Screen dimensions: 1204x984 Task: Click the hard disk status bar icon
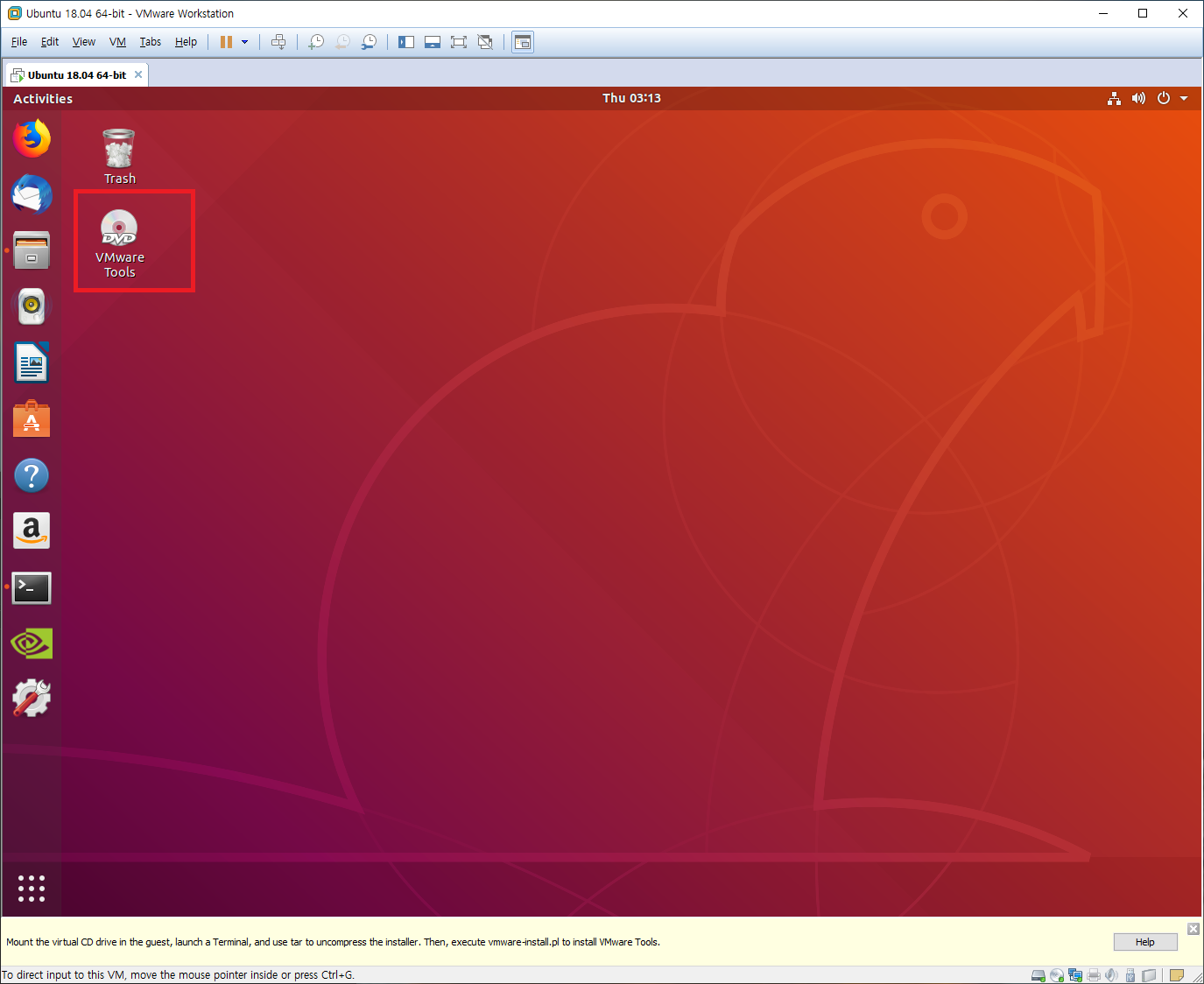pos(1039,975)
